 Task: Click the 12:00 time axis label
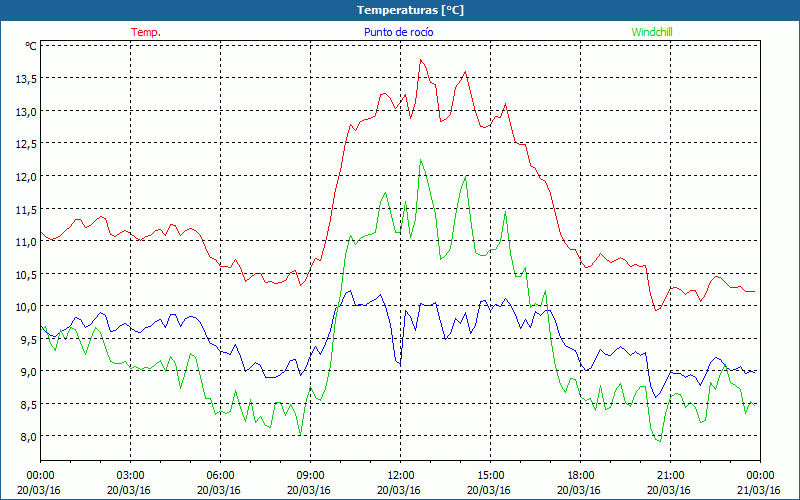pos(401,476)
